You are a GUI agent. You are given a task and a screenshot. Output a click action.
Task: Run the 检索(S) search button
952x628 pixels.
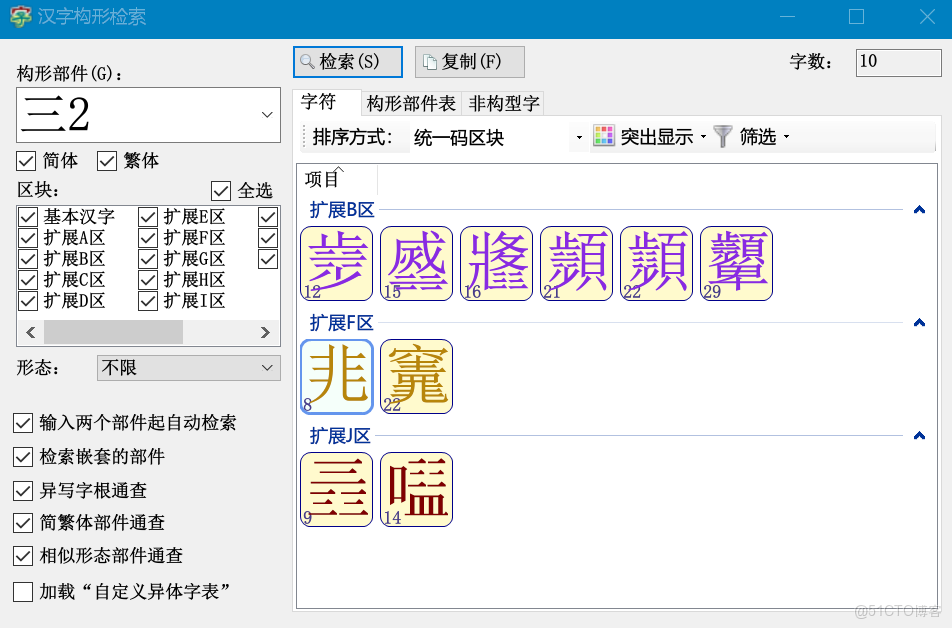[347, 62]
